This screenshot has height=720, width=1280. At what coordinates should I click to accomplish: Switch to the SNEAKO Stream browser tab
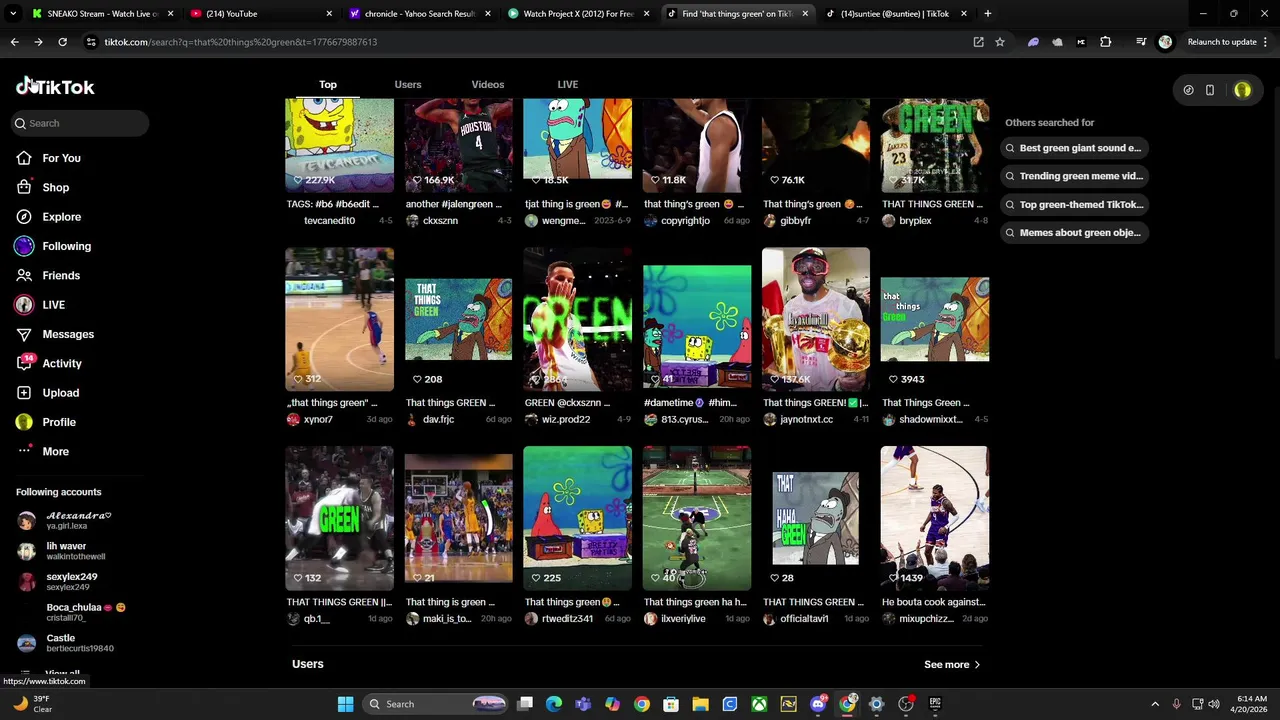click(x=102, y=13)
